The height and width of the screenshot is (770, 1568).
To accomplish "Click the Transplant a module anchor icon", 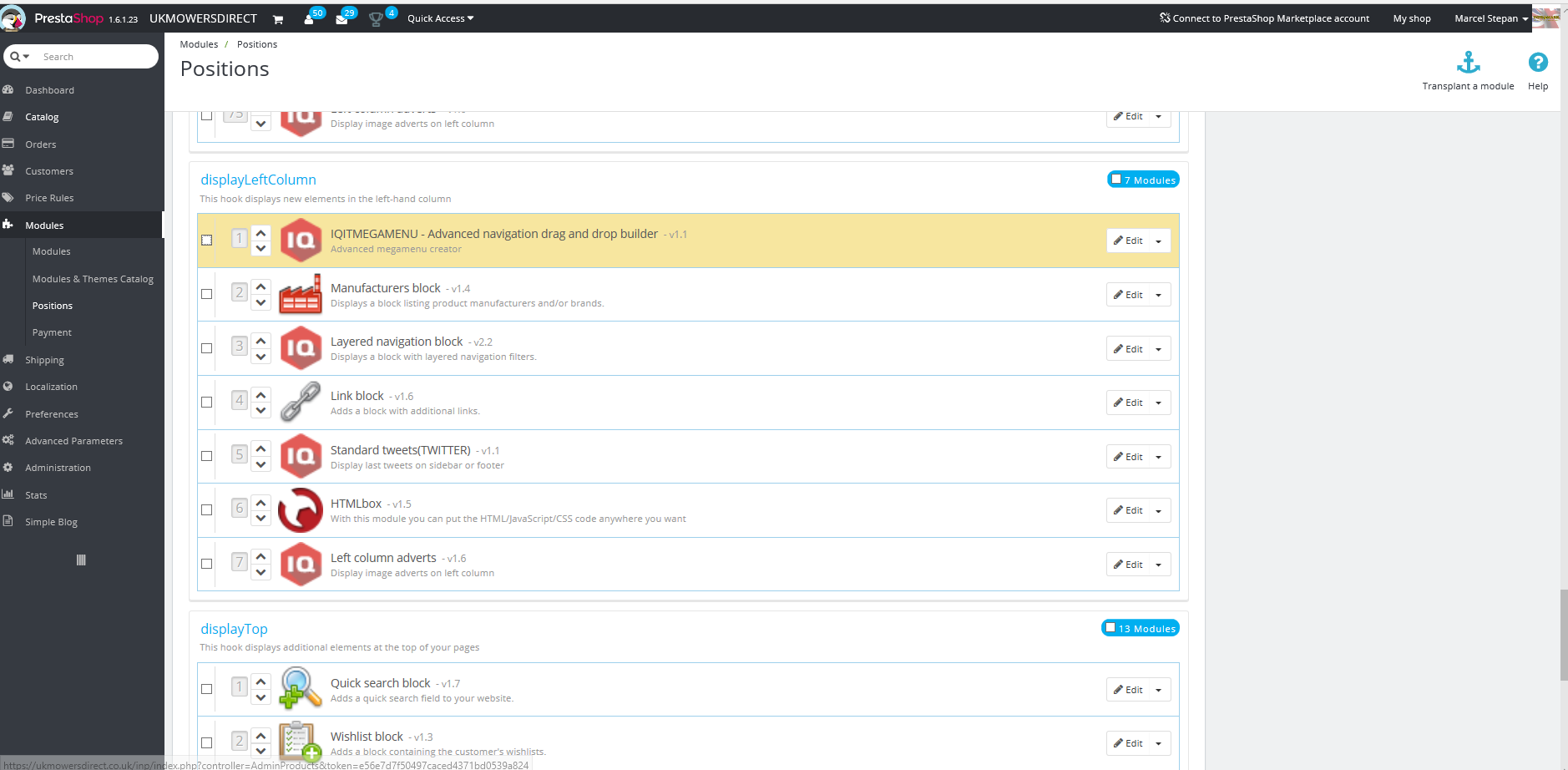I will click(1468, 63).
